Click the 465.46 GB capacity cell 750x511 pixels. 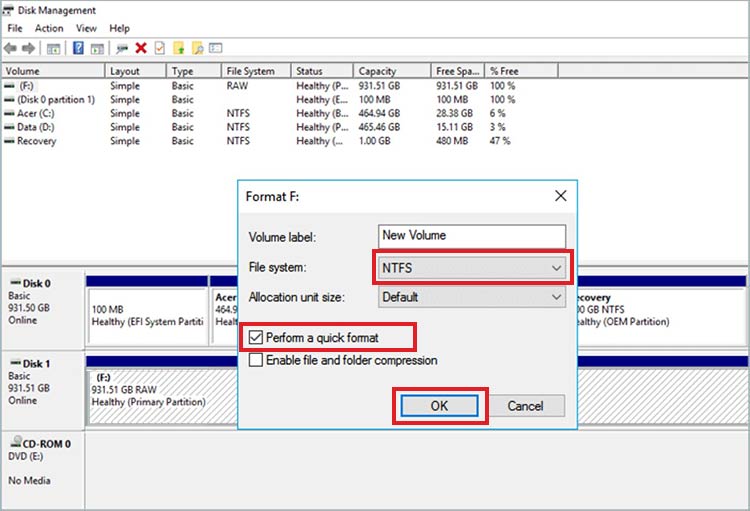pos(379,127)
